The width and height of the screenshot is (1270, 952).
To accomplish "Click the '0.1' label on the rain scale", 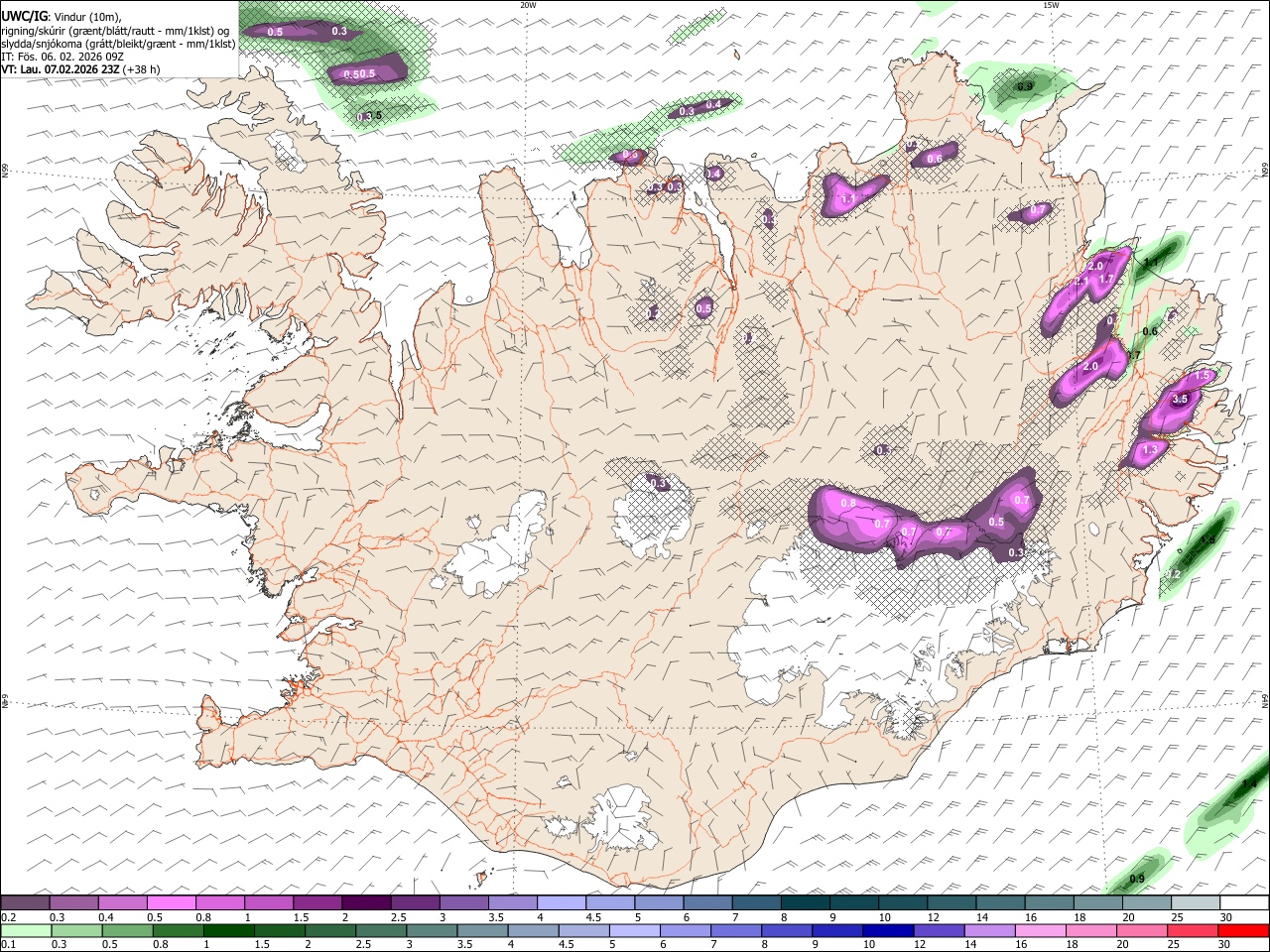I will click(9, 945).
